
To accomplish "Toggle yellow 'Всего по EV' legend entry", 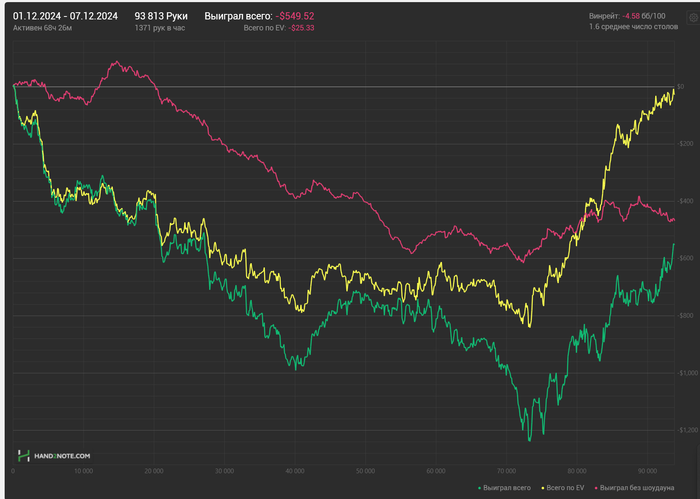I will click(x=562, y=488).
